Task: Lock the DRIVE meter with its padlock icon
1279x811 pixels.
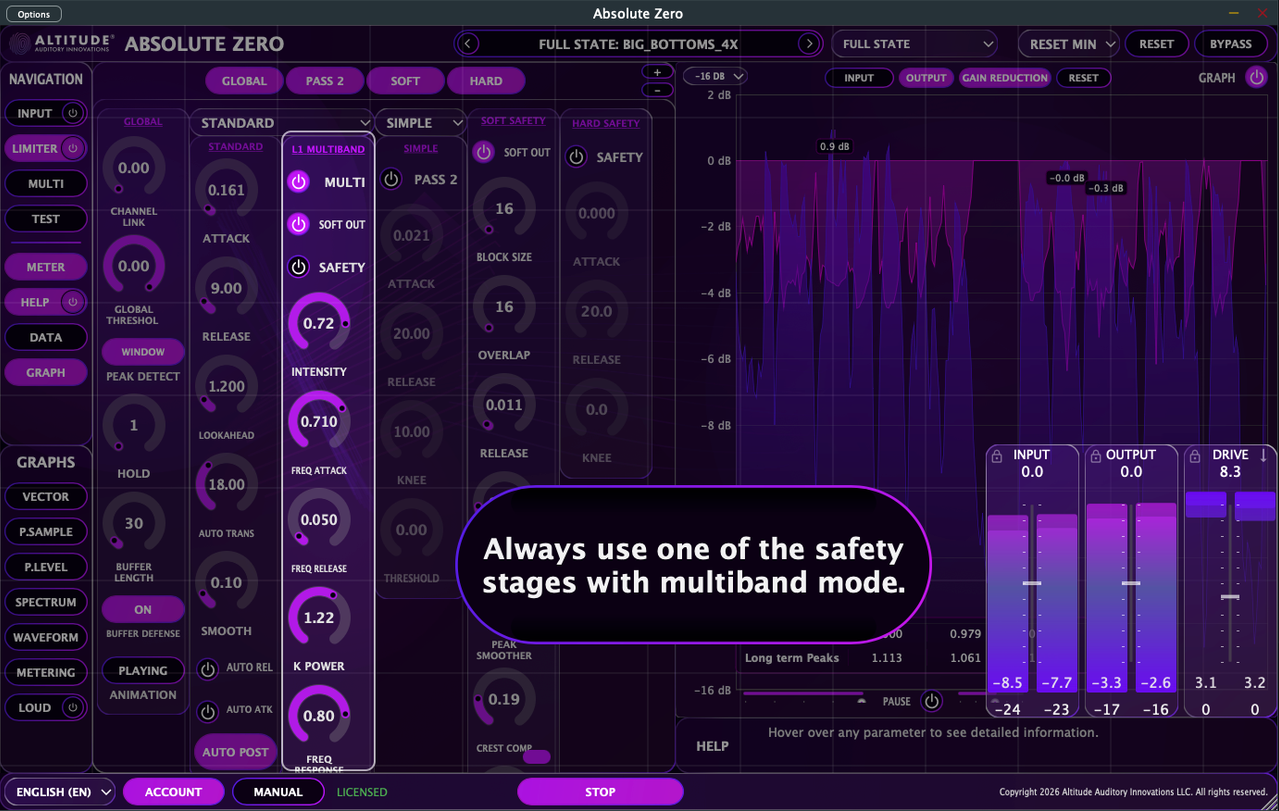Action: coord(1194,456)
